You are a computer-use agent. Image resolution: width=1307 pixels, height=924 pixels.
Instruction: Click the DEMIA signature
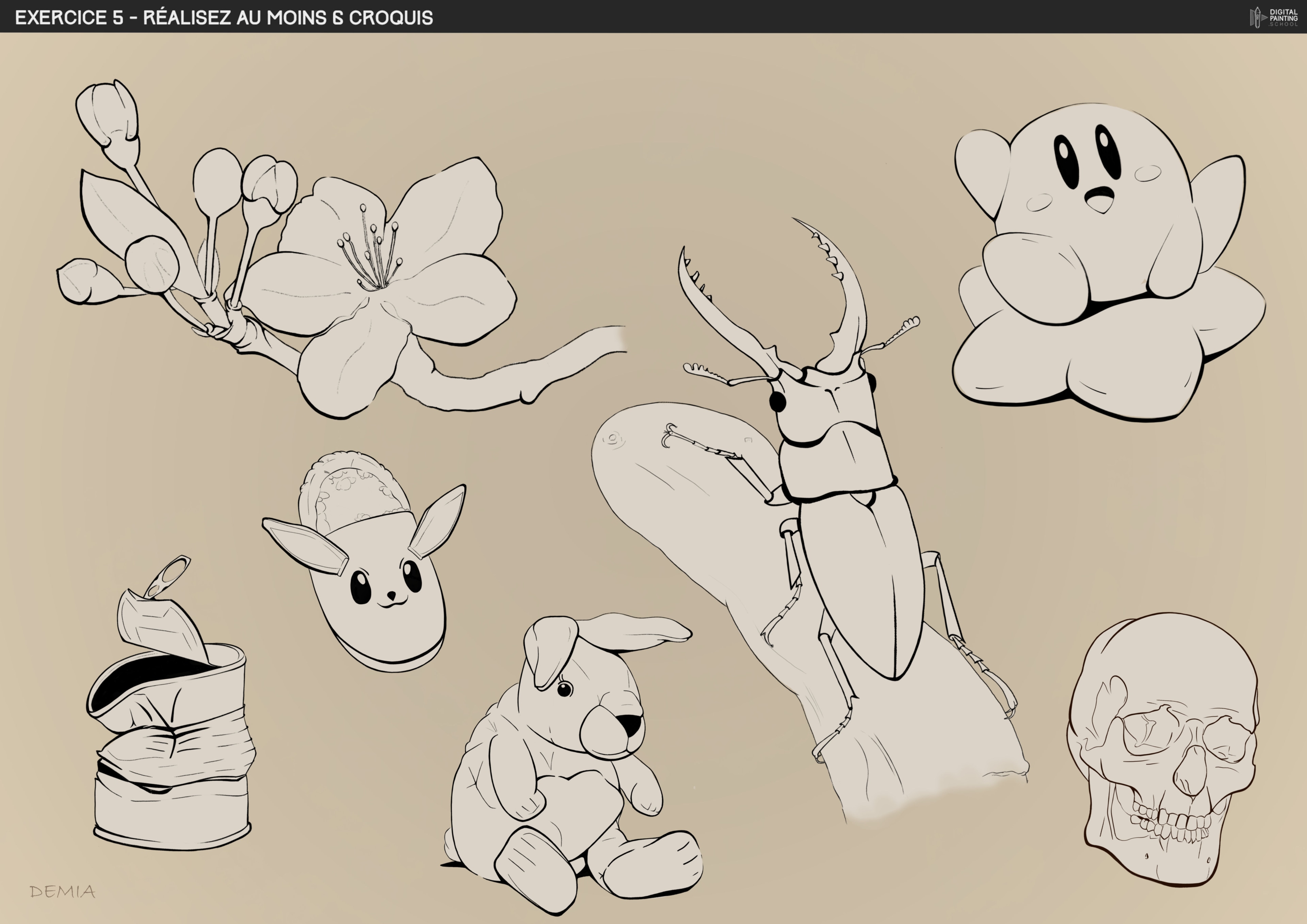pos(63,892)
